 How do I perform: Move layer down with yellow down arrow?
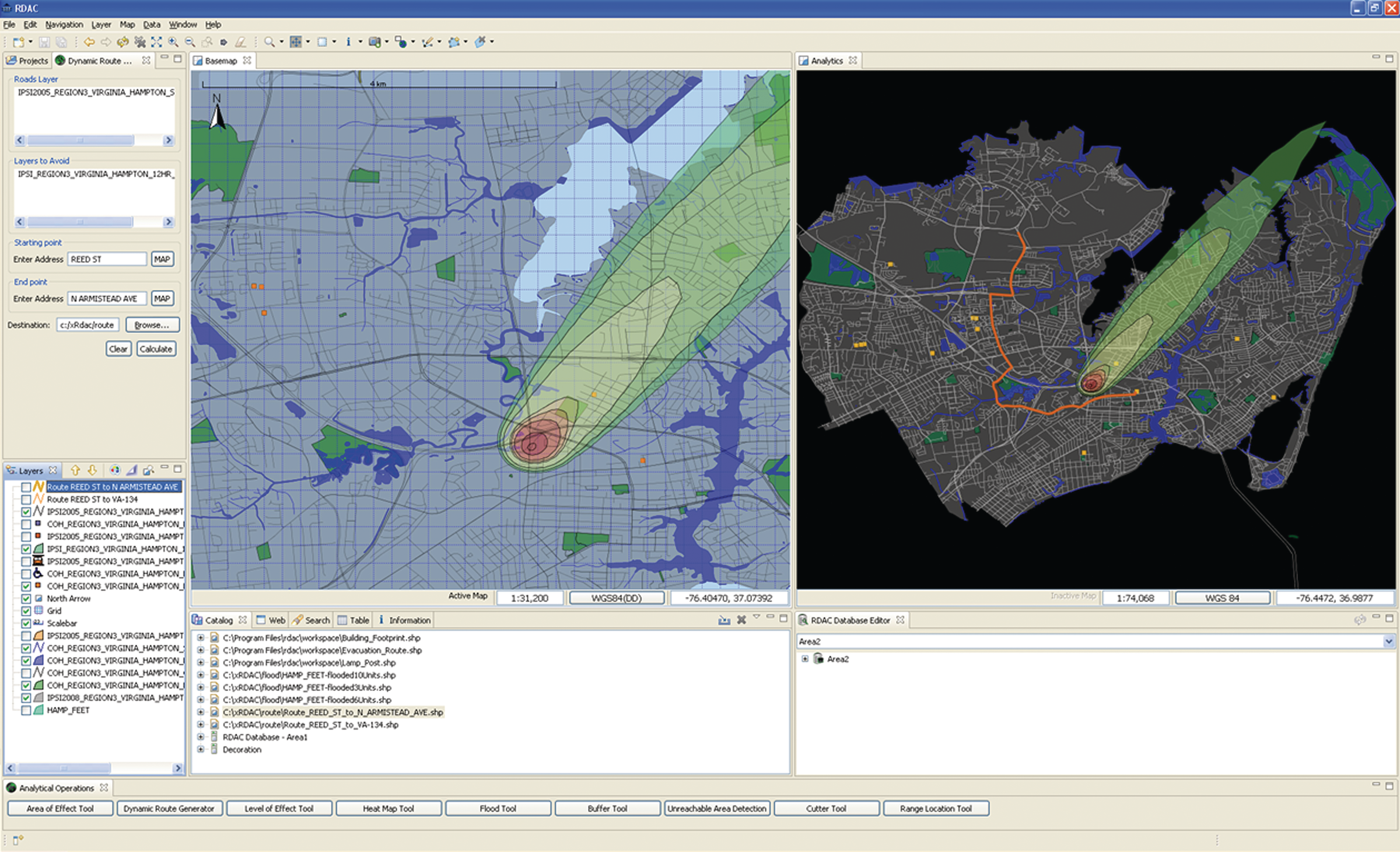(x=92, y=470)
